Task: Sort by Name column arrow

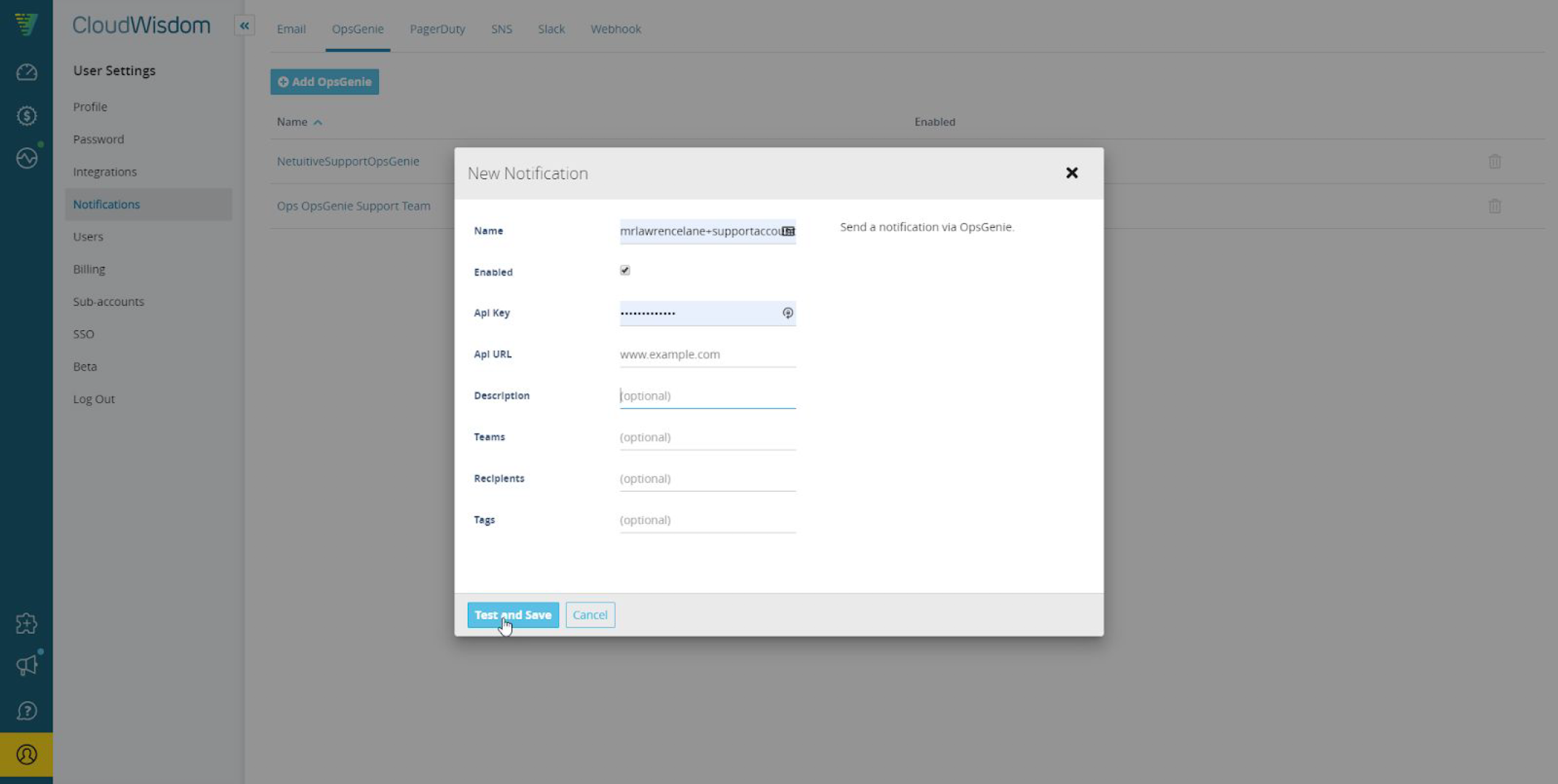Action: click(318, 122)
